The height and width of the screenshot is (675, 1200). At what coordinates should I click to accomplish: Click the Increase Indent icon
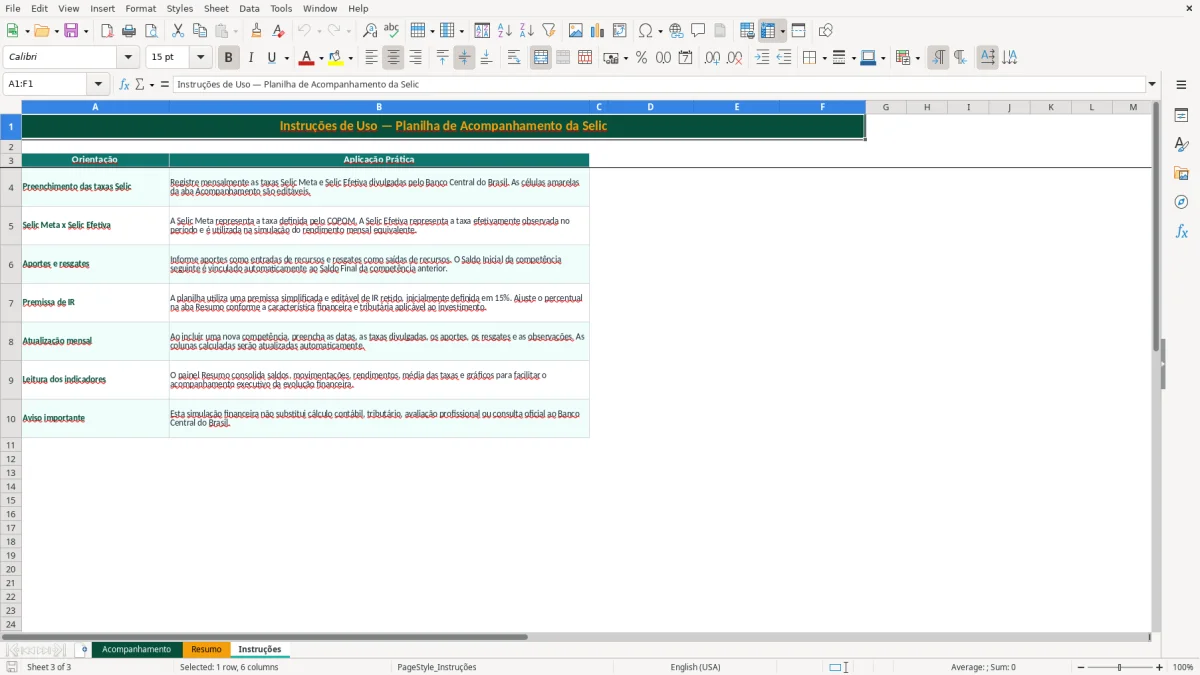click(762, 58)
